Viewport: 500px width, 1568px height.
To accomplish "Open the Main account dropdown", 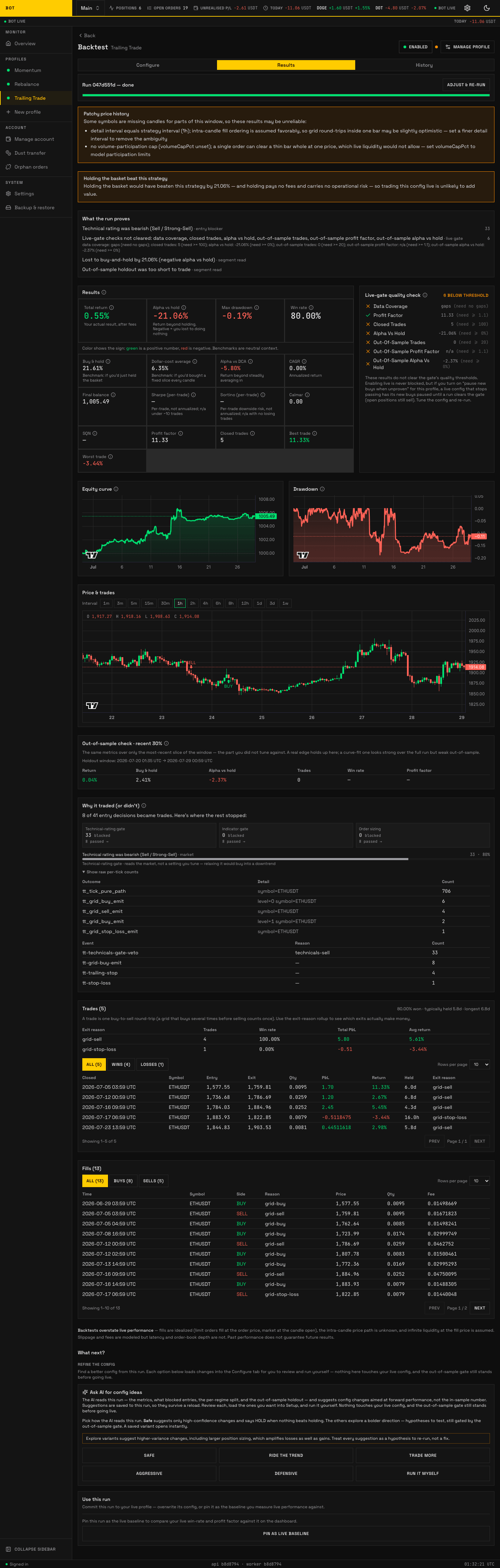I will pyautogui.click(x=90, y=8).
